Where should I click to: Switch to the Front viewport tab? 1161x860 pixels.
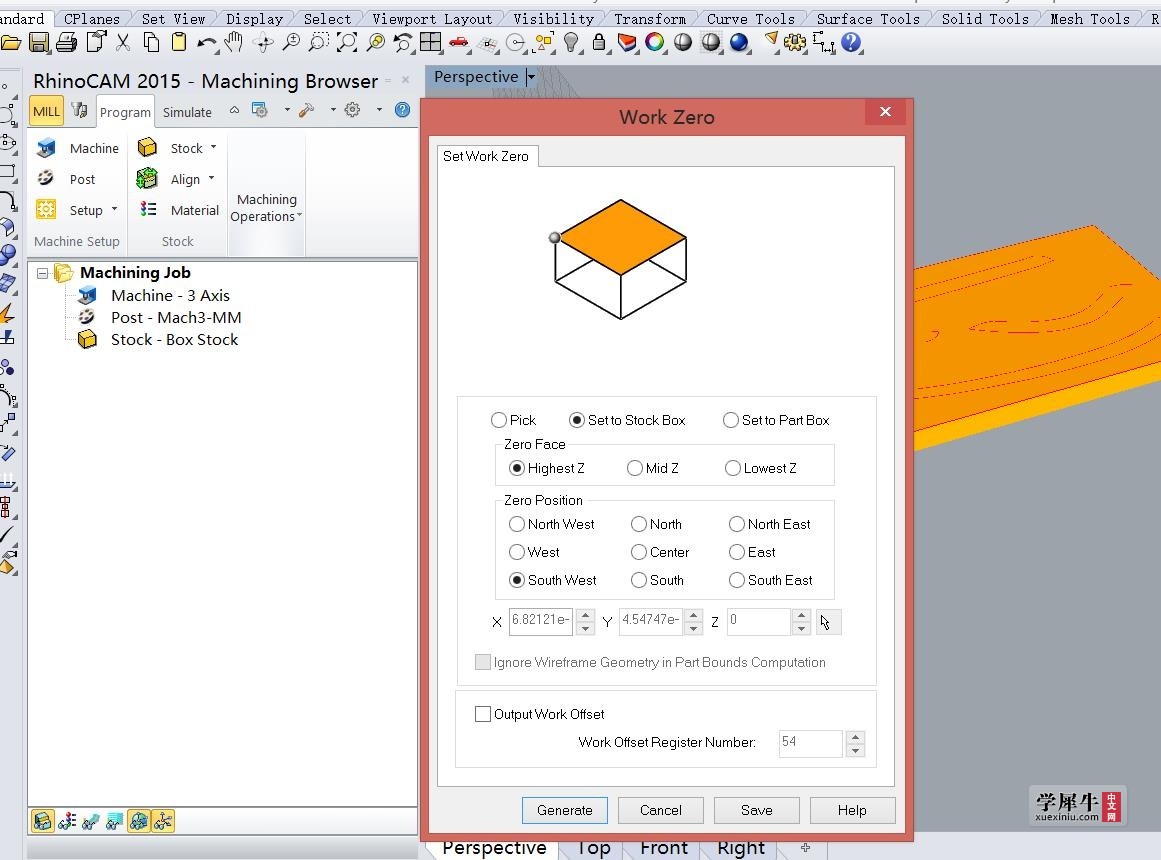point(664,848)
